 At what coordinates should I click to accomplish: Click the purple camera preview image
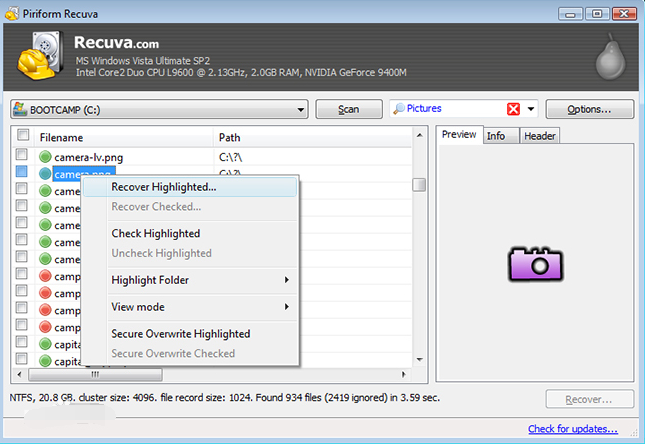[536, 264]
